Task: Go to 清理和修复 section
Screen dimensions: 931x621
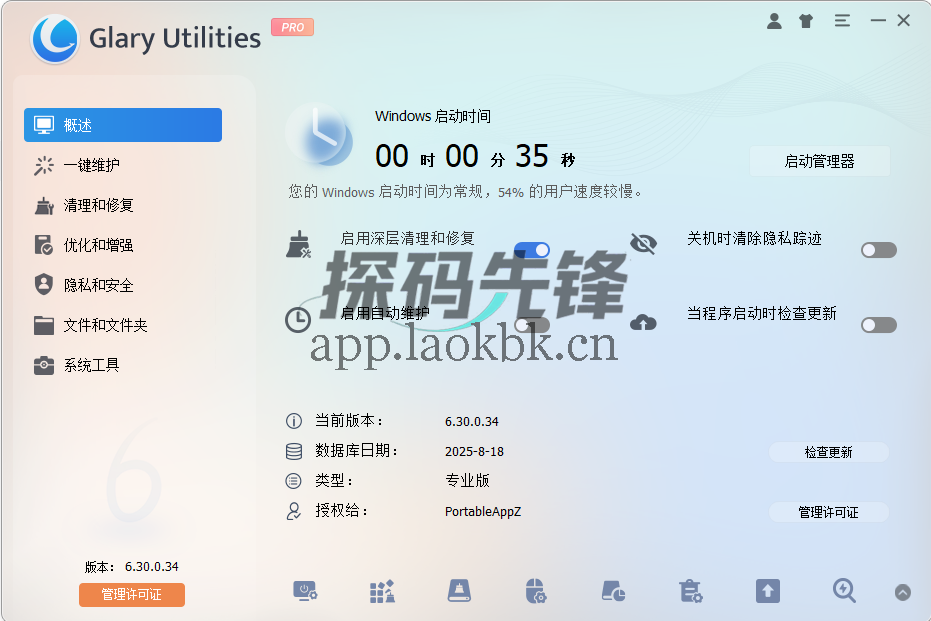Action: (123, 205)
